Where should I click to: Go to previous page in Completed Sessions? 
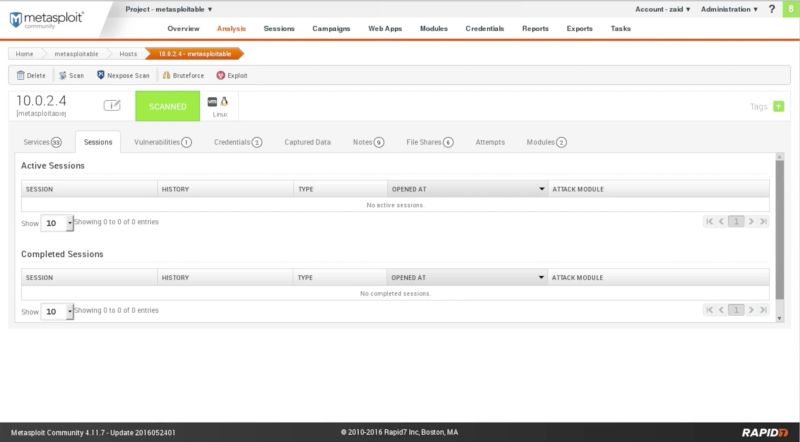(x=721, y=310)
